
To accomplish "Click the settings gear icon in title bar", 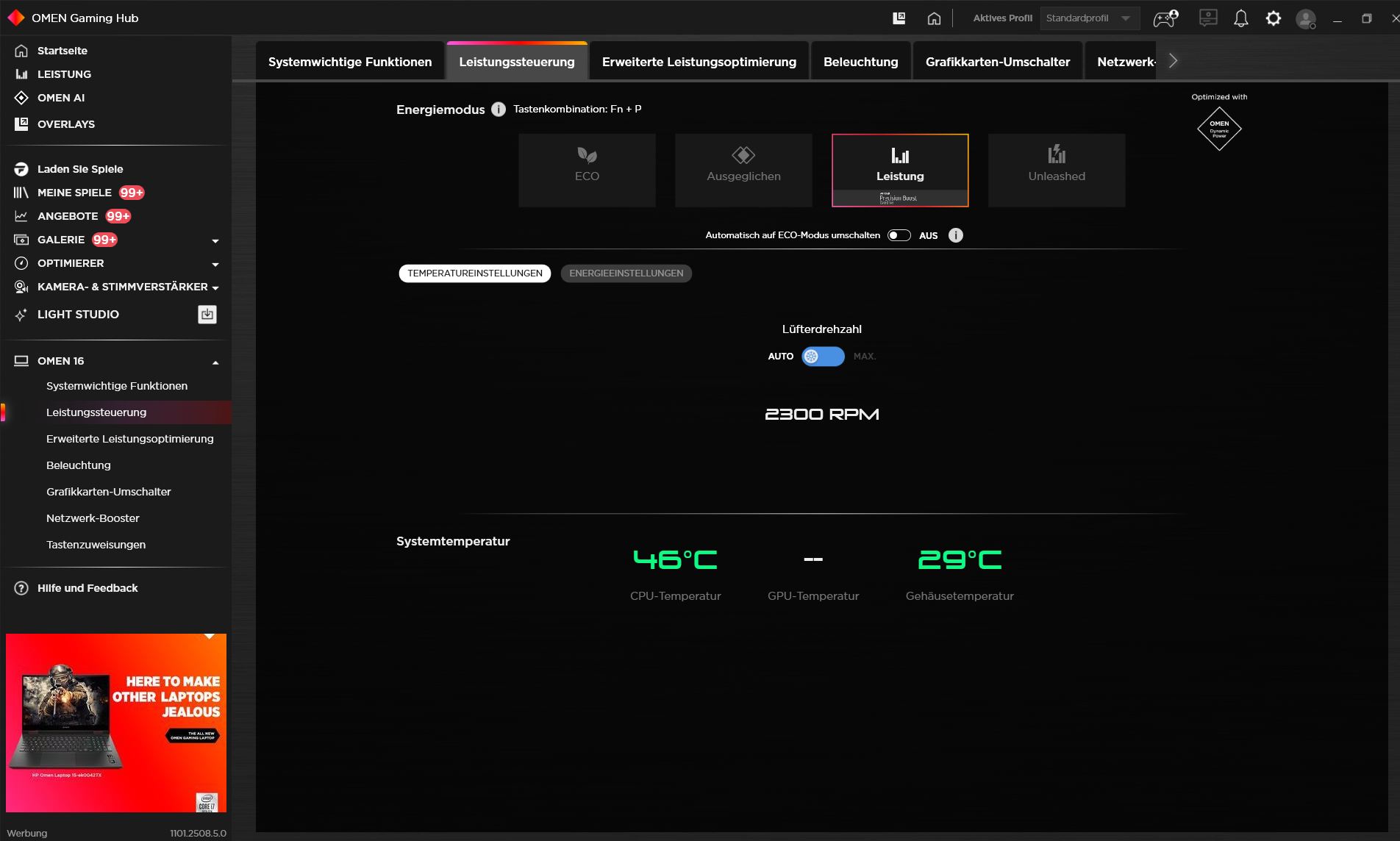I will pos(1273,18).
